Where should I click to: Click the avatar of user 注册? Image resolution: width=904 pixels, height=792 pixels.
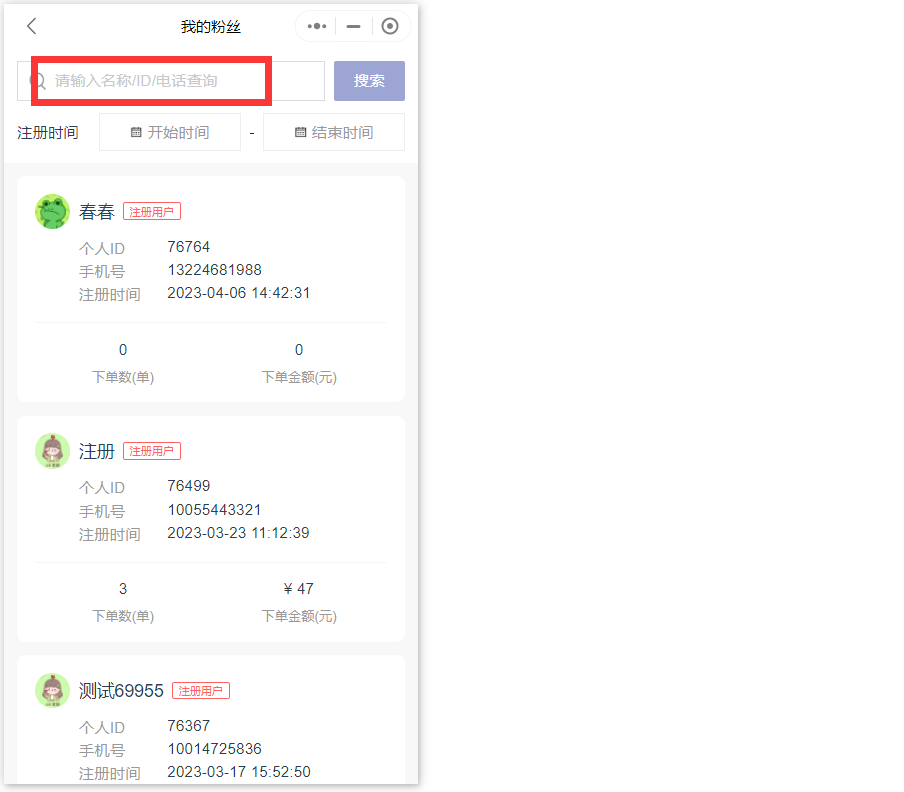pyautogui.click(x=52, y=451)
